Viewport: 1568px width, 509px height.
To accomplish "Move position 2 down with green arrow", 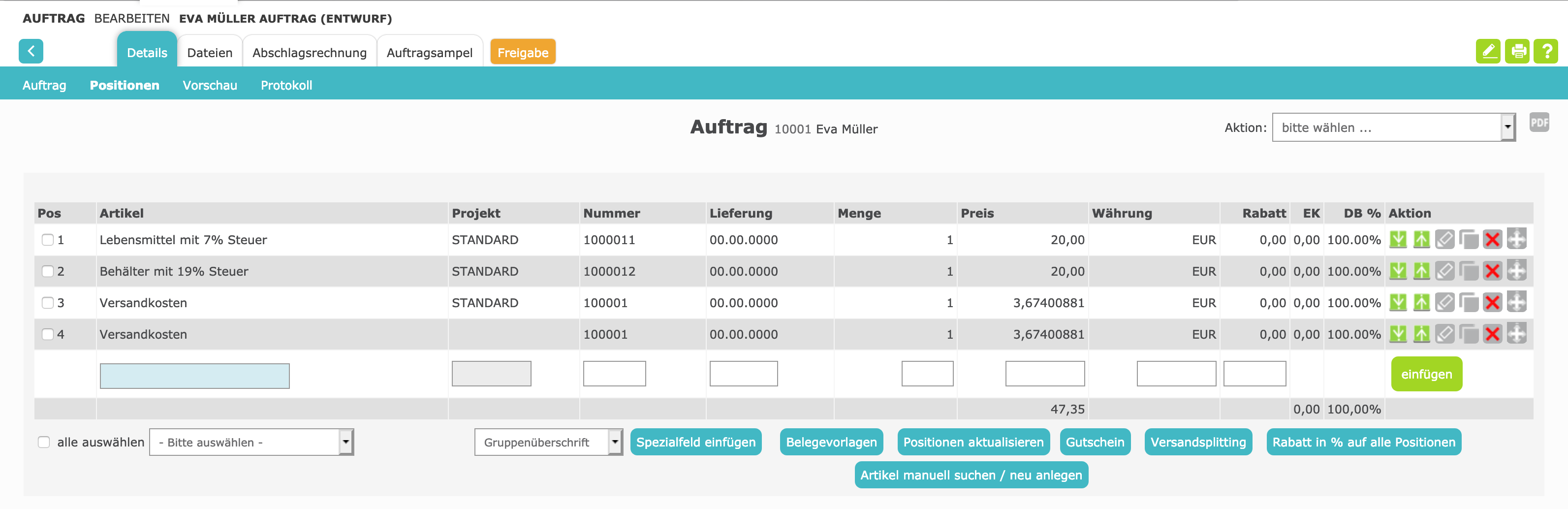I will [x=1398, y=272].
